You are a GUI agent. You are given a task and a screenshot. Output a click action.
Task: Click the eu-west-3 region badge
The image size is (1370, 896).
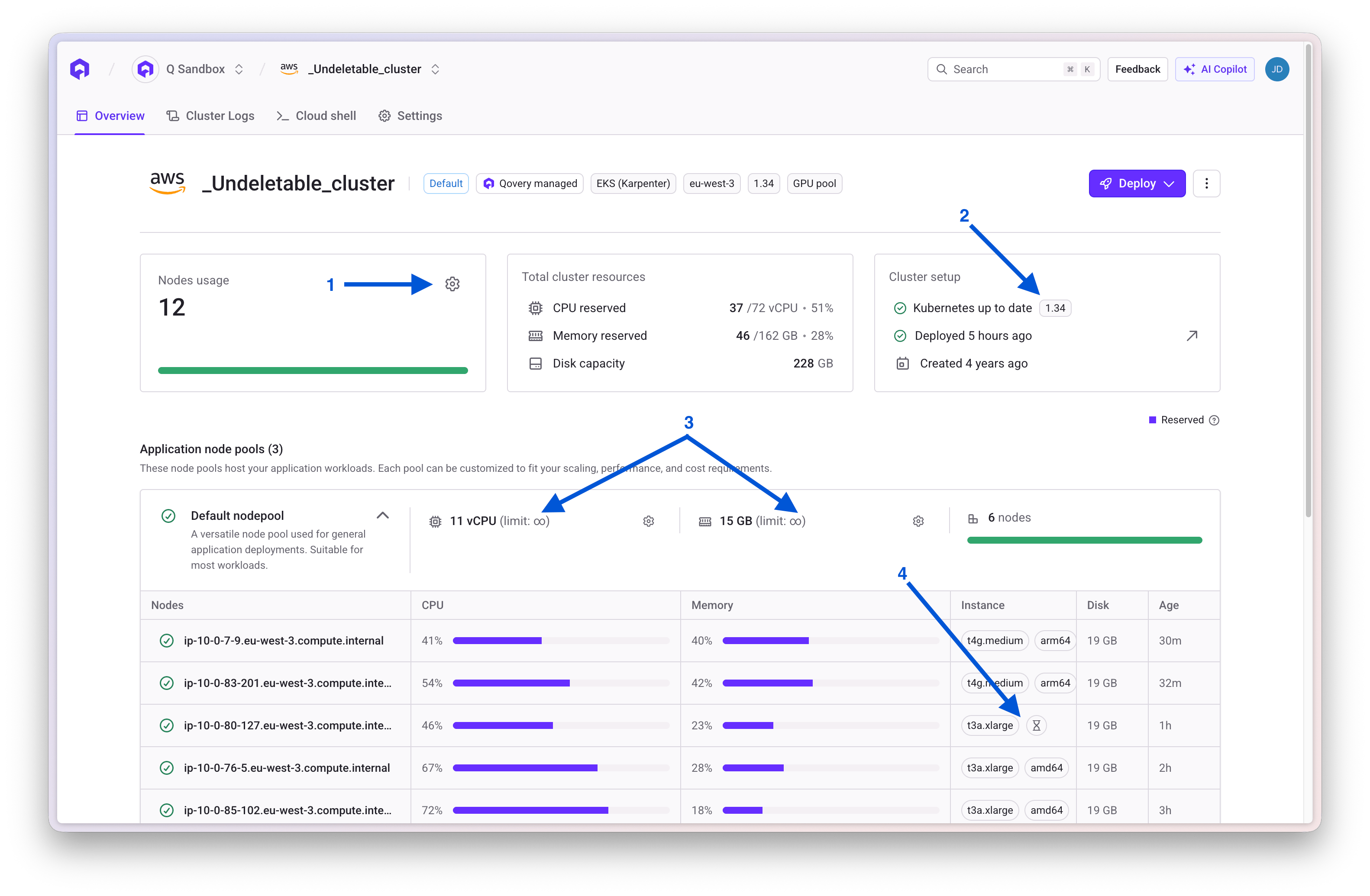(x=711, y=184)
